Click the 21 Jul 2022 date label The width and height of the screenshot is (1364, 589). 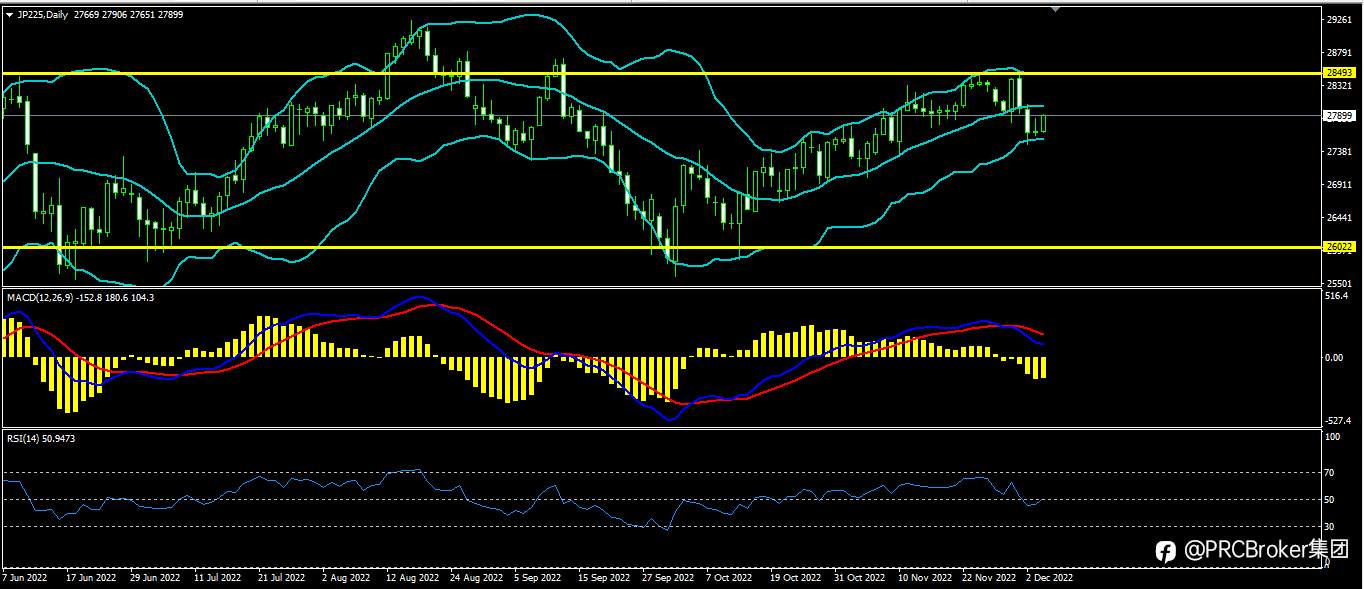[x=280, y=577]
